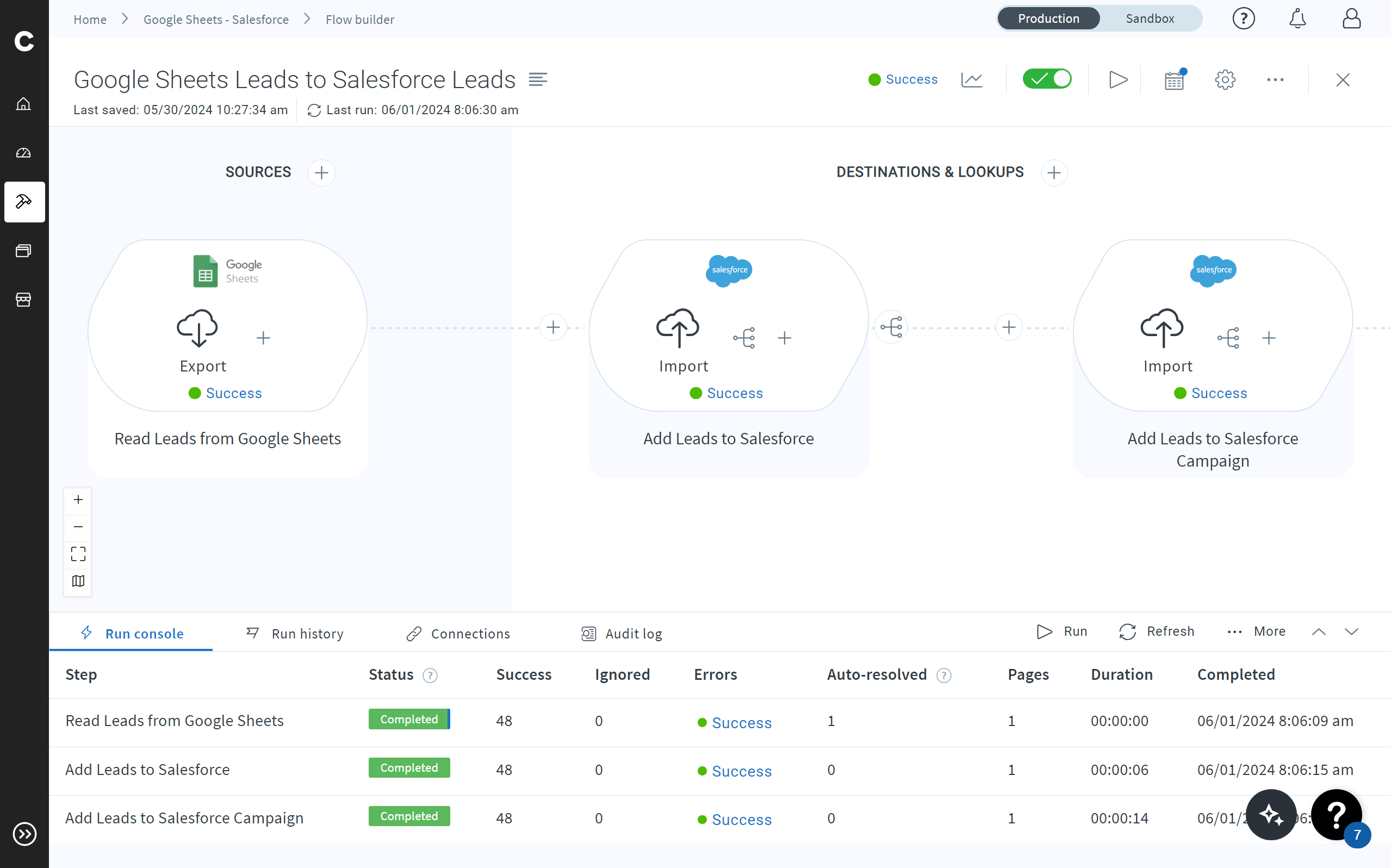The width and height of the screenshot is (1391, 868).
Task: Refresh last run icon in header
Action: click(314, 110)
